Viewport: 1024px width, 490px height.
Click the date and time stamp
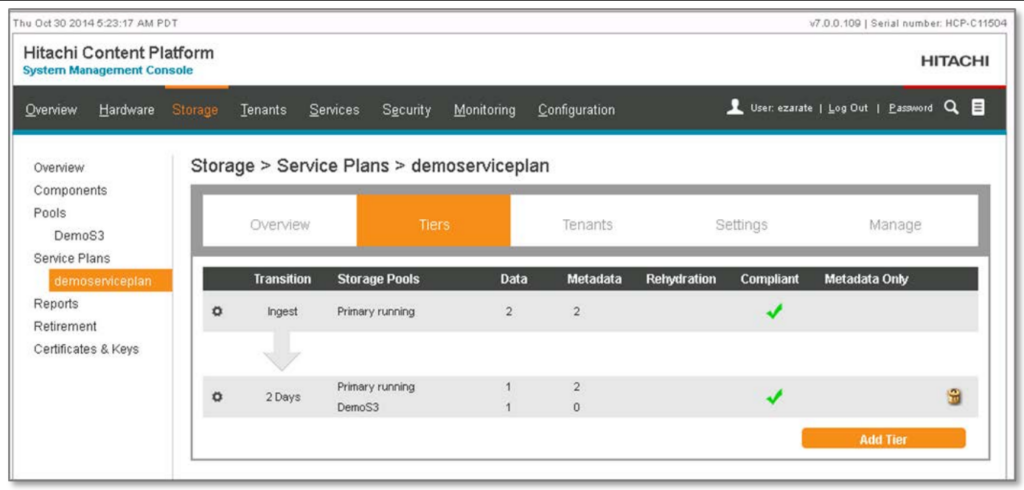[x=95, y=23]
